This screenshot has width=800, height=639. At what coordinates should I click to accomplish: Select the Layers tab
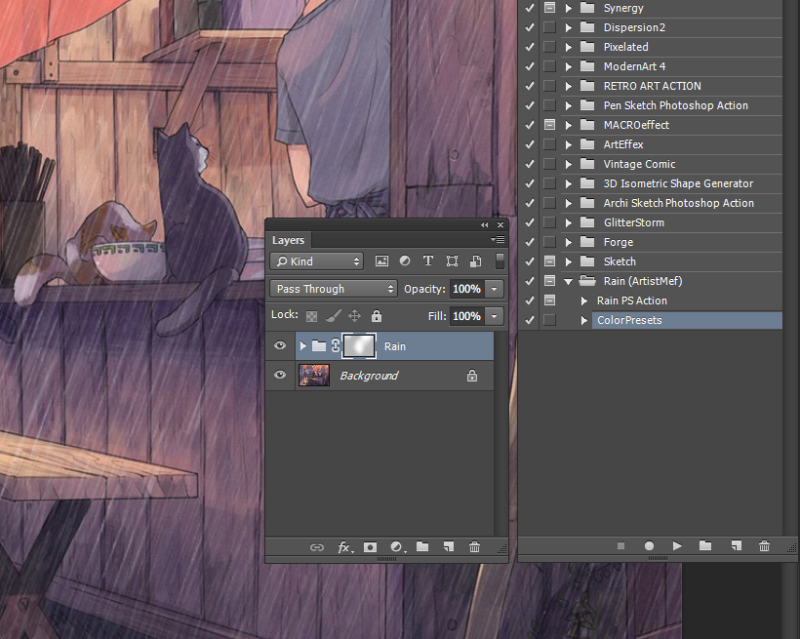click(288, 240)
